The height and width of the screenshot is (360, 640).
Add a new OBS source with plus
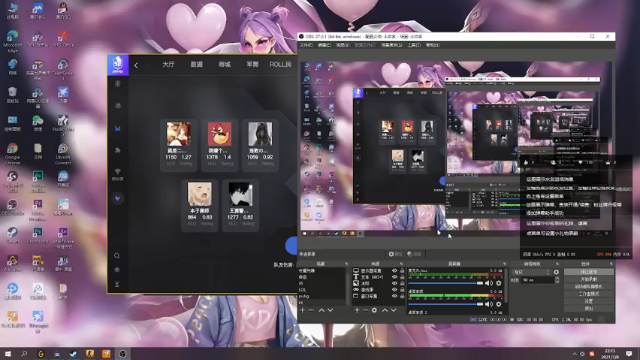point(357,310)
